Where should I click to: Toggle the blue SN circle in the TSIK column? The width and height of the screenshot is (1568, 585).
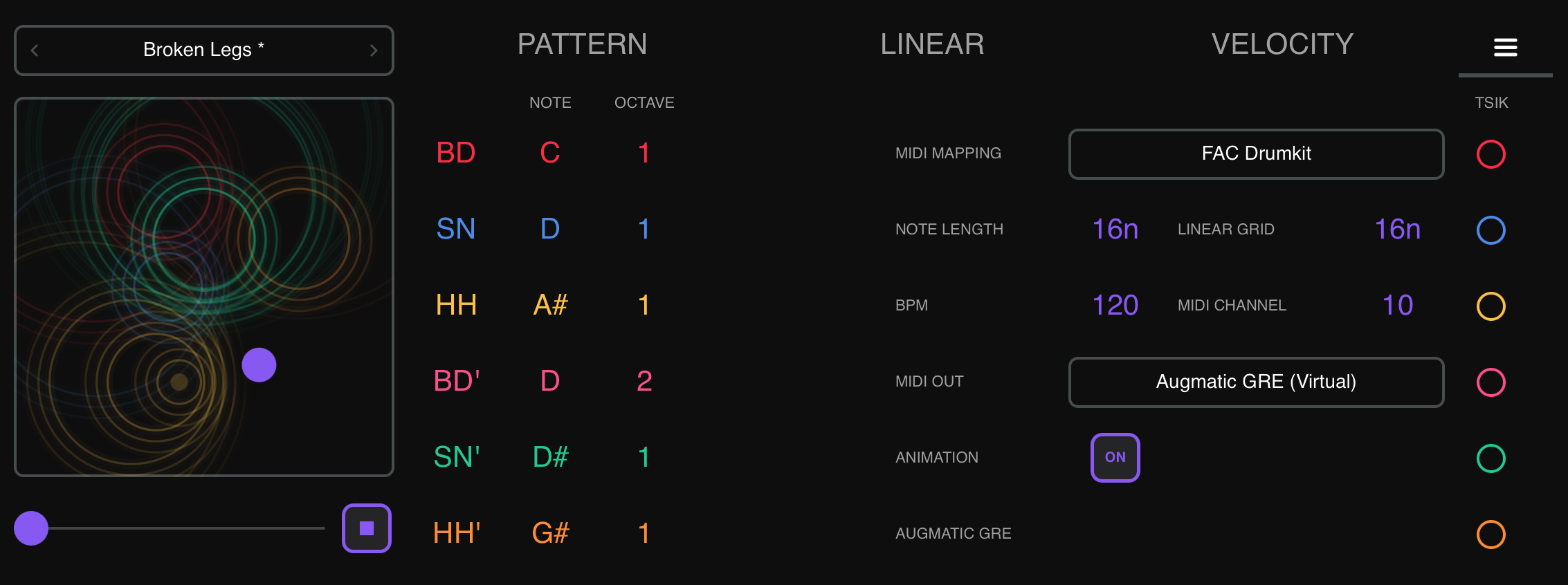[x=1491, y=230]
